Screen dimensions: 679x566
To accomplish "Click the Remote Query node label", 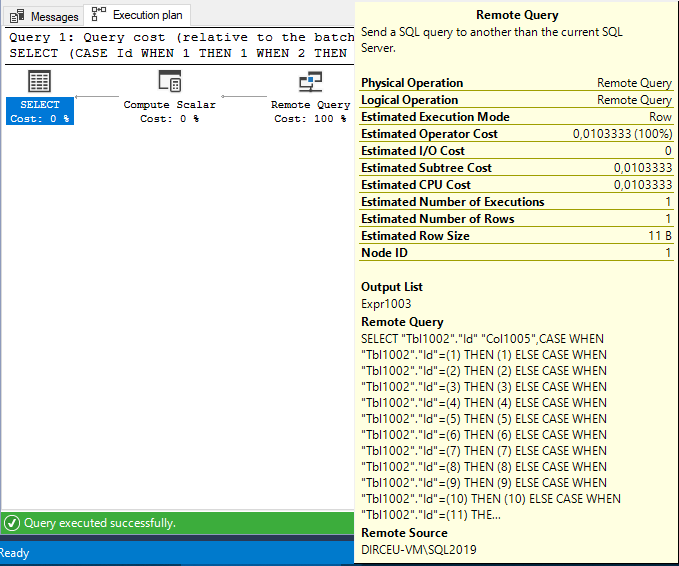I will 310,105.
